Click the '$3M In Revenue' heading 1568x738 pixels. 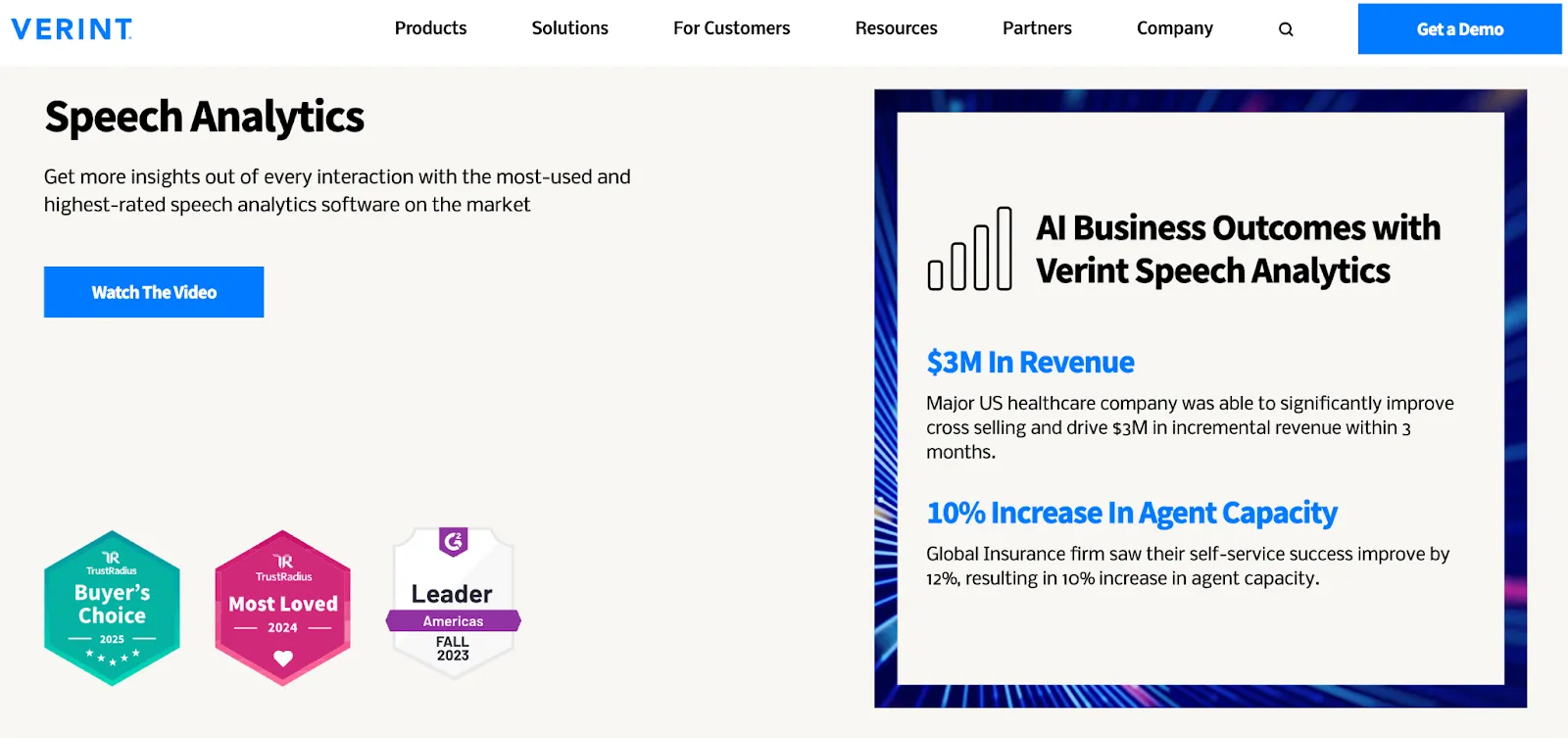(x=1030, y=363)
